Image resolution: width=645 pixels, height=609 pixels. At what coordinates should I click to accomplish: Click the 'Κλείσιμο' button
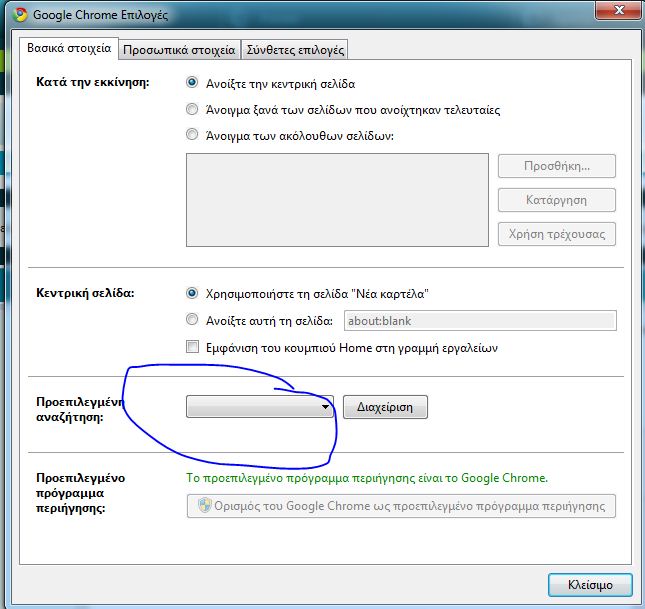coord(590,585)
